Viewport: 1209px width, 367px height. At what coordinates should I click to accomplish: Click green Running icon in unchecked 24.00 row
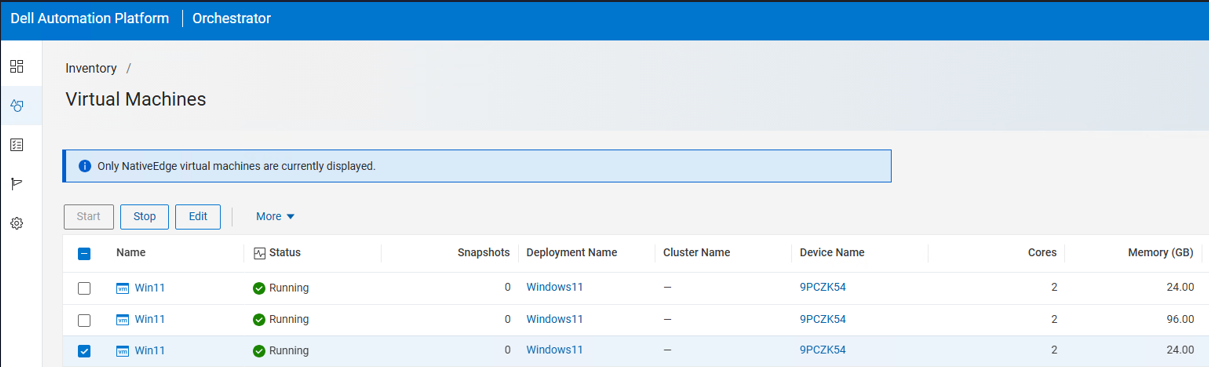pos(259,288)
